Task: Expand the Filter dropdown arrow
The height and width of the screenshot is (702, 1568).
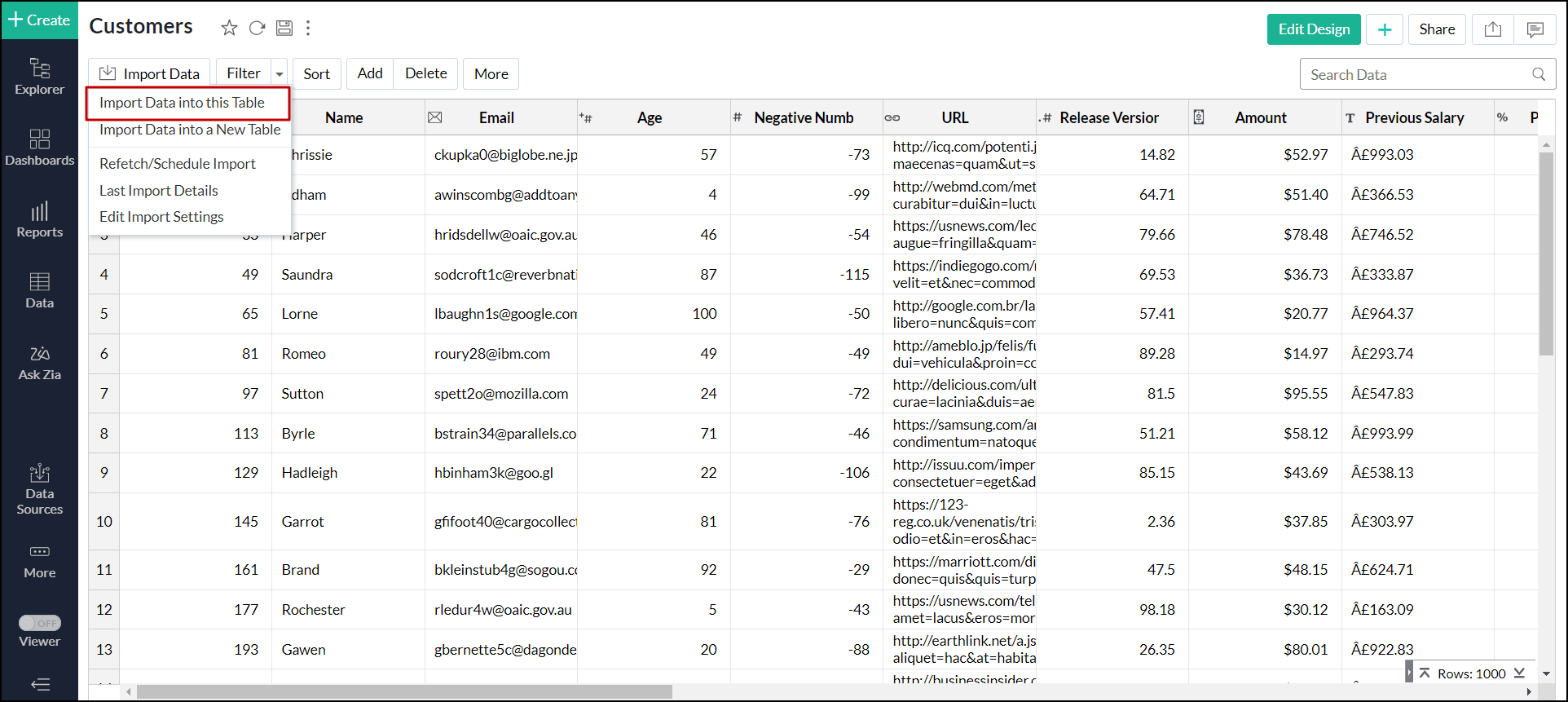Action: click(280, 74)
